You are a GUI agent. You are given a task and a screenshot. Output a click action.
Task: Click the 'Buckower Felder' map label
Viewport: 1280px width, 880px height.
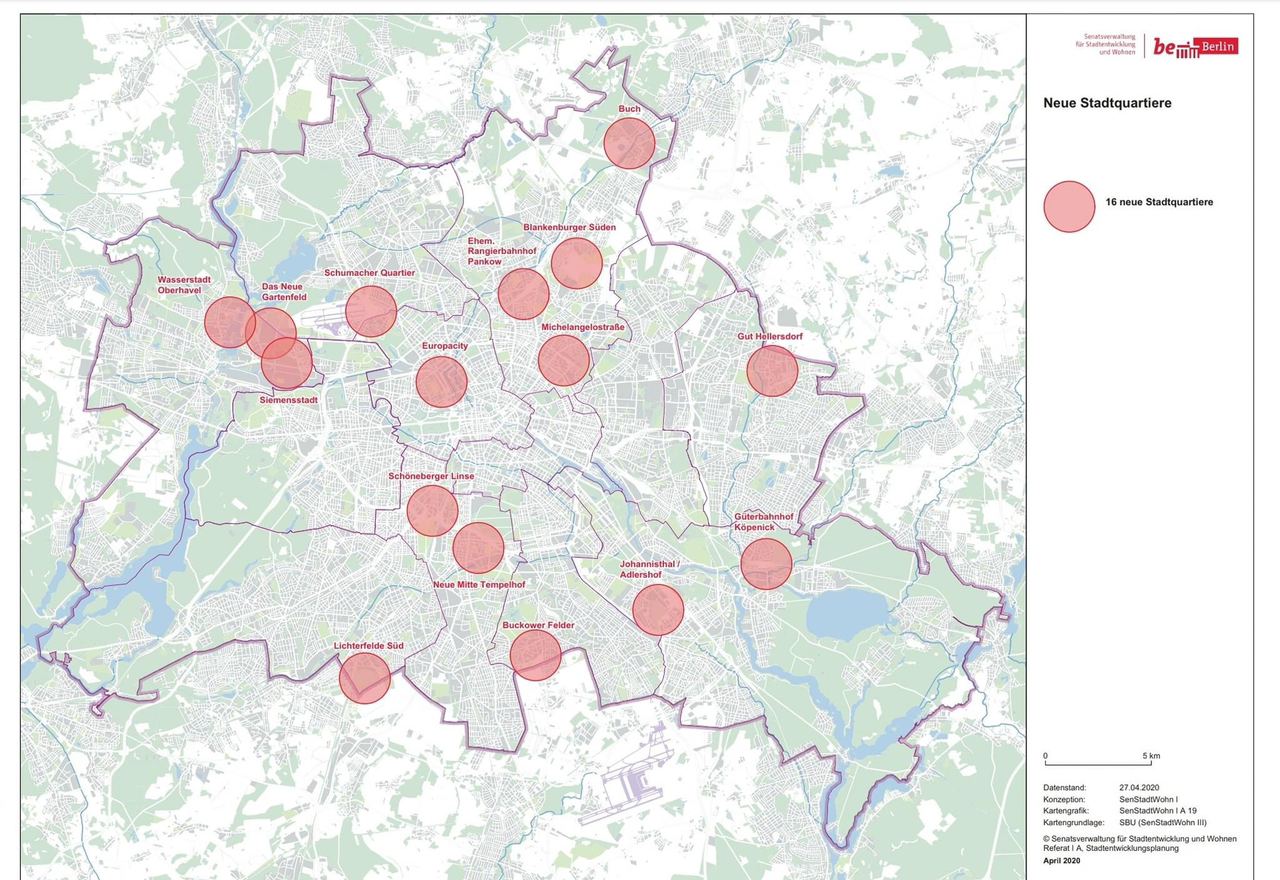tap(538, 625)
